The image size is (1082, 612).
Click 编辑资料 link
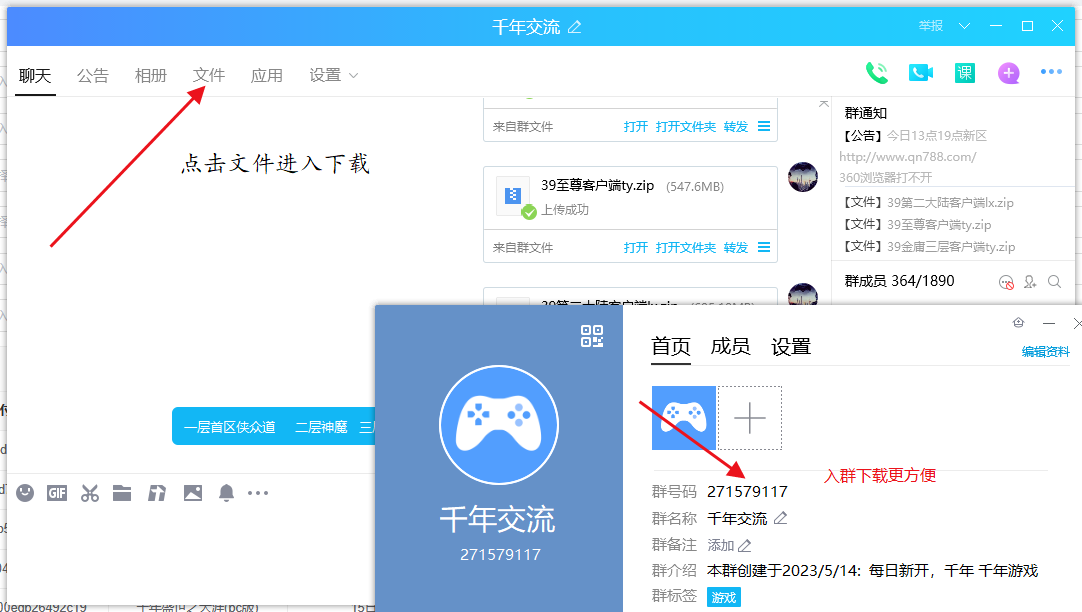coord(1045,352)
